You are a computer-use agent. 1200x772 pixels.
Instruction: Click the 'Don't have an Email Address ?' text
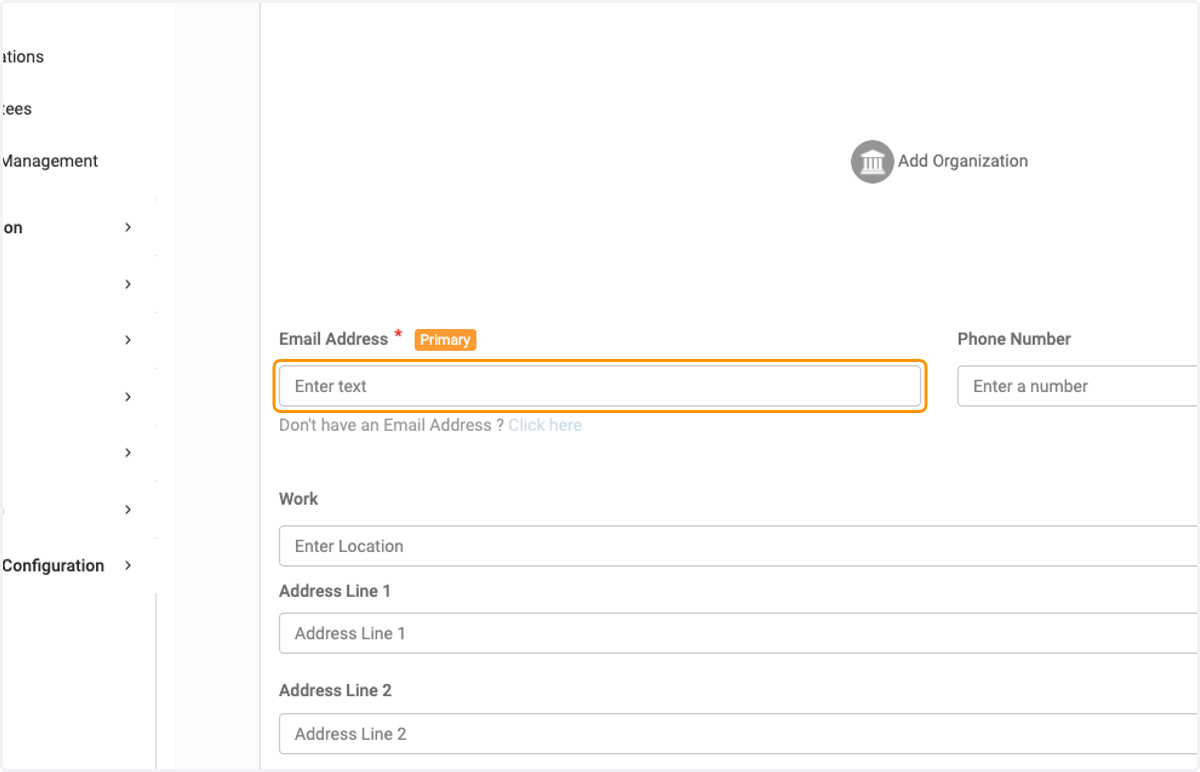[391, 425]
